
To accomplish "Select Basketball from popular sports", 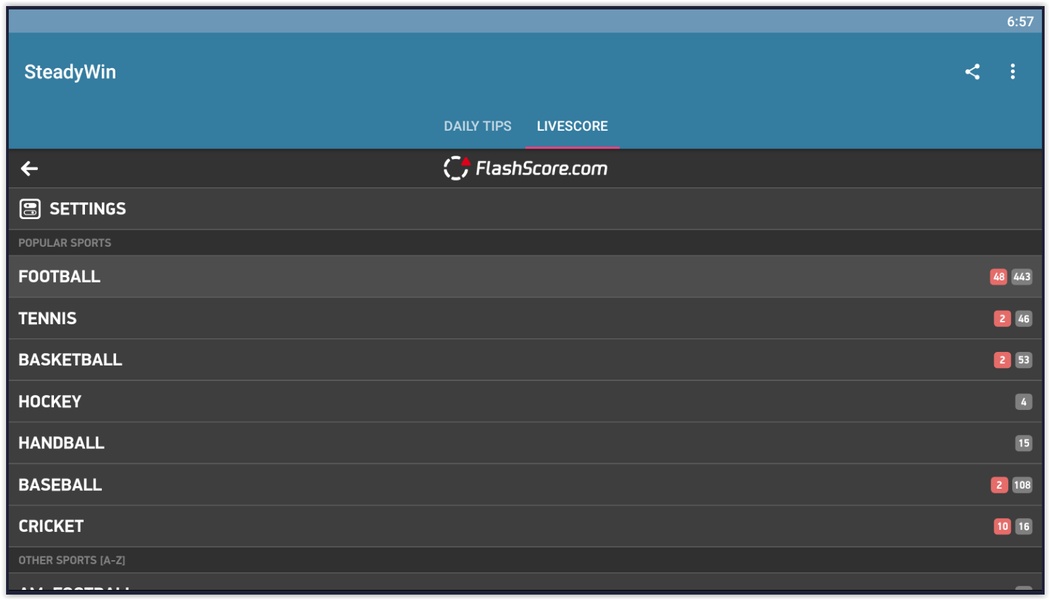I will coord(525,360).
